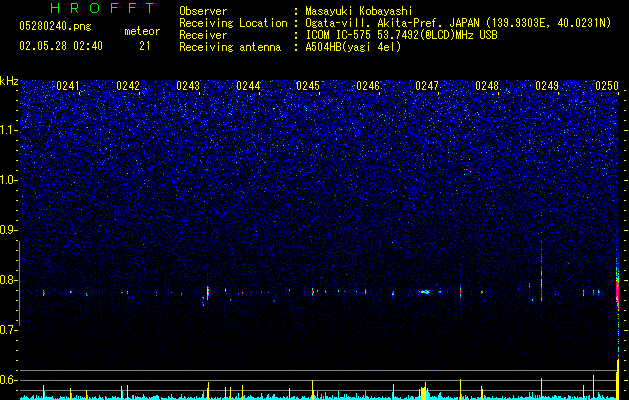Image resolution: width=629 pixels, height=400 pixels.
Task: Click the 0247 time marker
Action: pyautogui.click(x=427, y=85)
